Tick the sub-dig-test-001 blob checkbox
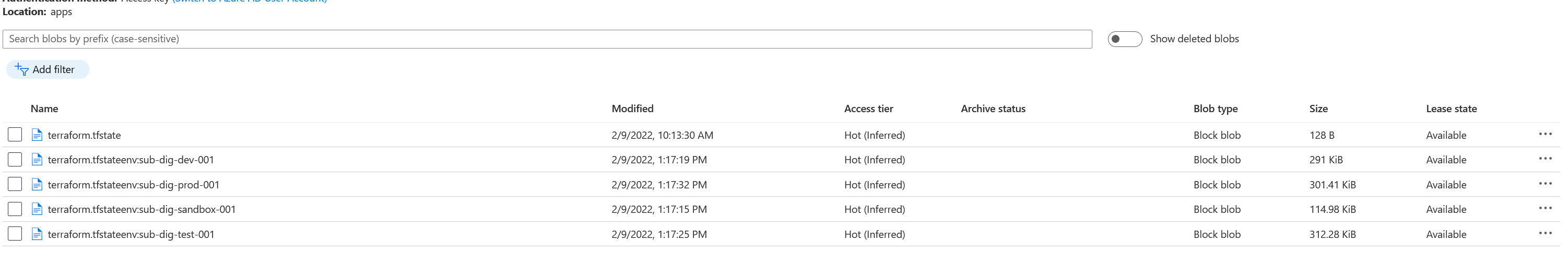The width and height of the screenshot is (1568, 263). (15, 234)
